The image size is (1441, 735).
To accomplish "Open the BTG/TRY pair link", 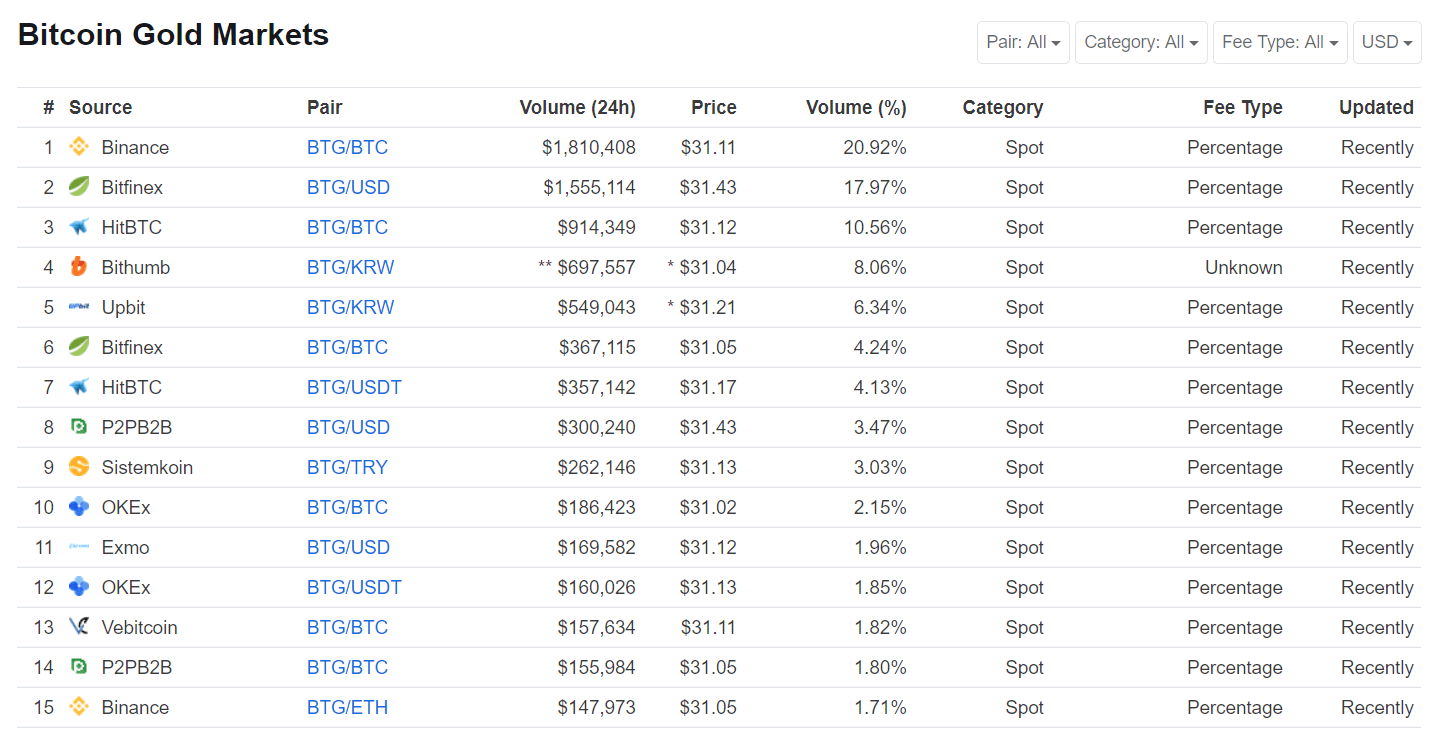I will click(x=347, y=467).
